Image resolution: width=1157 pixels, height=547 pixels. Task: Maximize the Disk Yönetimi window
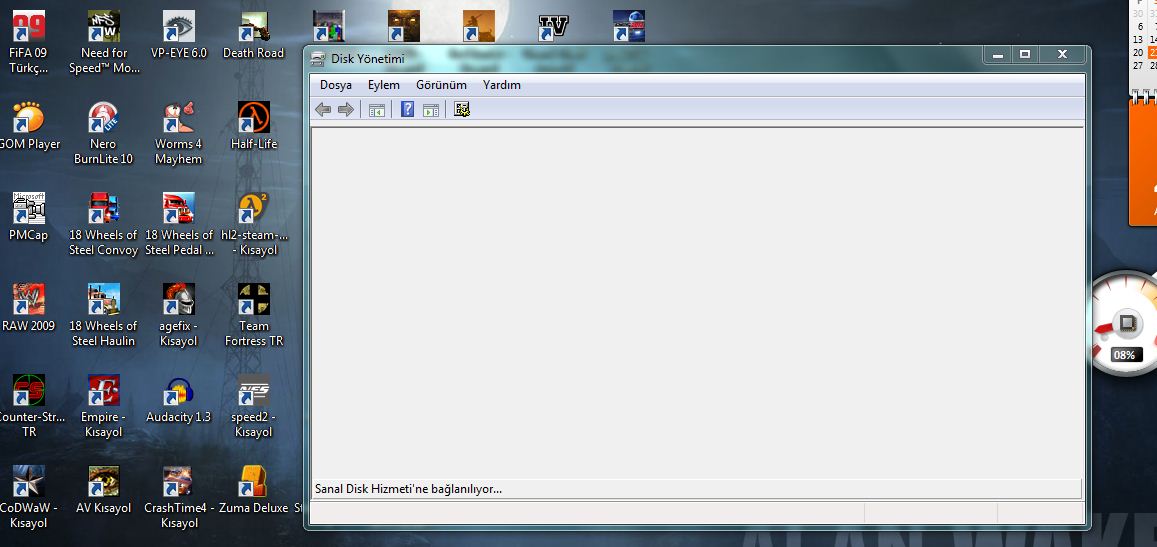tap(1024, 55)
